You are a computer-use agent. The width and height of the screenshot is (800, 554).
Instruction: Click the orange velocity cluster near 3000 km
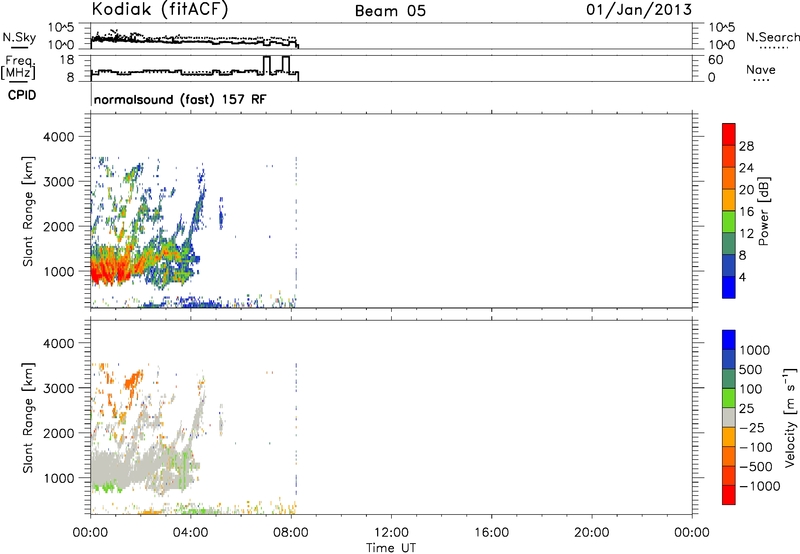pyautogui.click(x=134, y=380)
